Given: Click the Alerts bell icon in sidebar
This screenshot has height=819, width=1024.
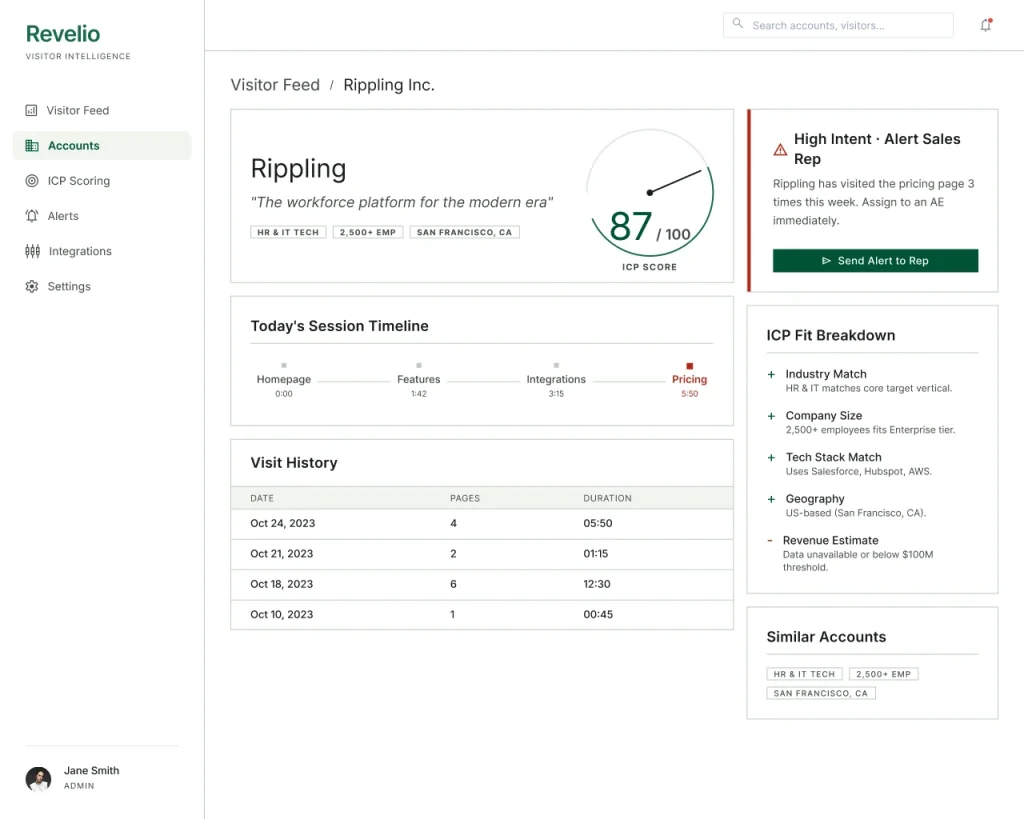Looking at the screenshot, I should point(31,216).
